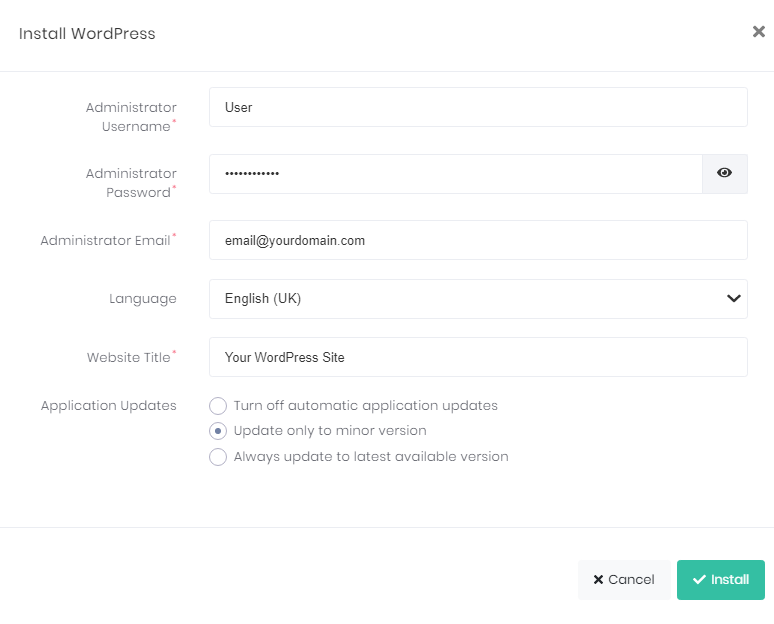
Task: Click the Website Title label
Action: [x=131, y=357]
